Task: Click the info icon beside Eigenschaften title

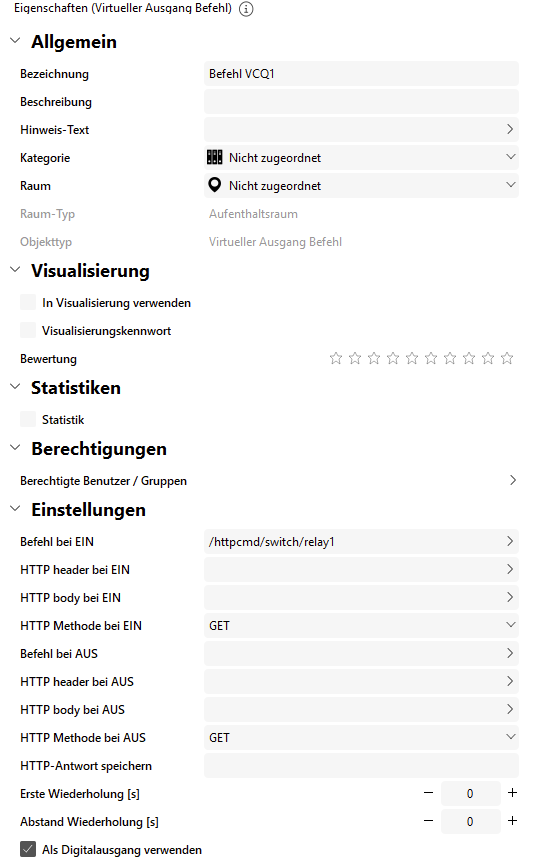Action: (246, 9)
